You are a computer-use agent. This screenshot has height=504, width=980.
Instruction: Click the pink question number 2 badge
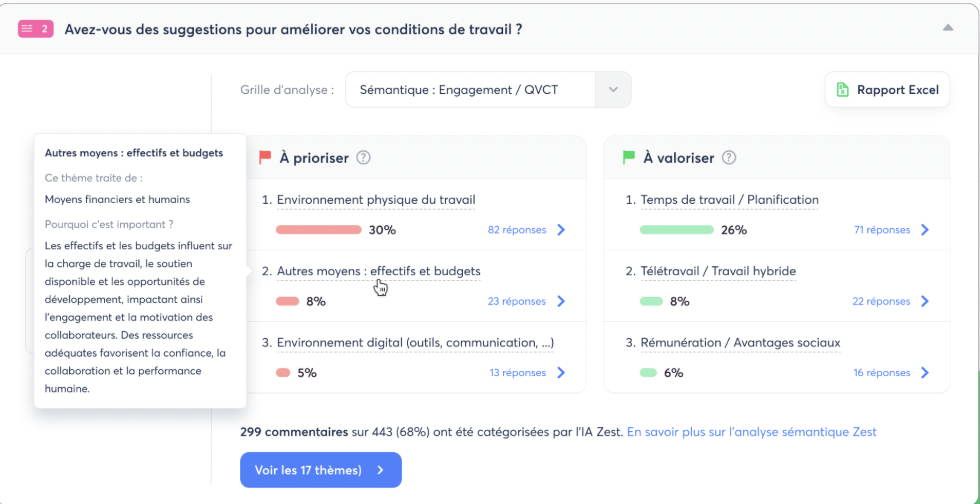tap(35, 29)
